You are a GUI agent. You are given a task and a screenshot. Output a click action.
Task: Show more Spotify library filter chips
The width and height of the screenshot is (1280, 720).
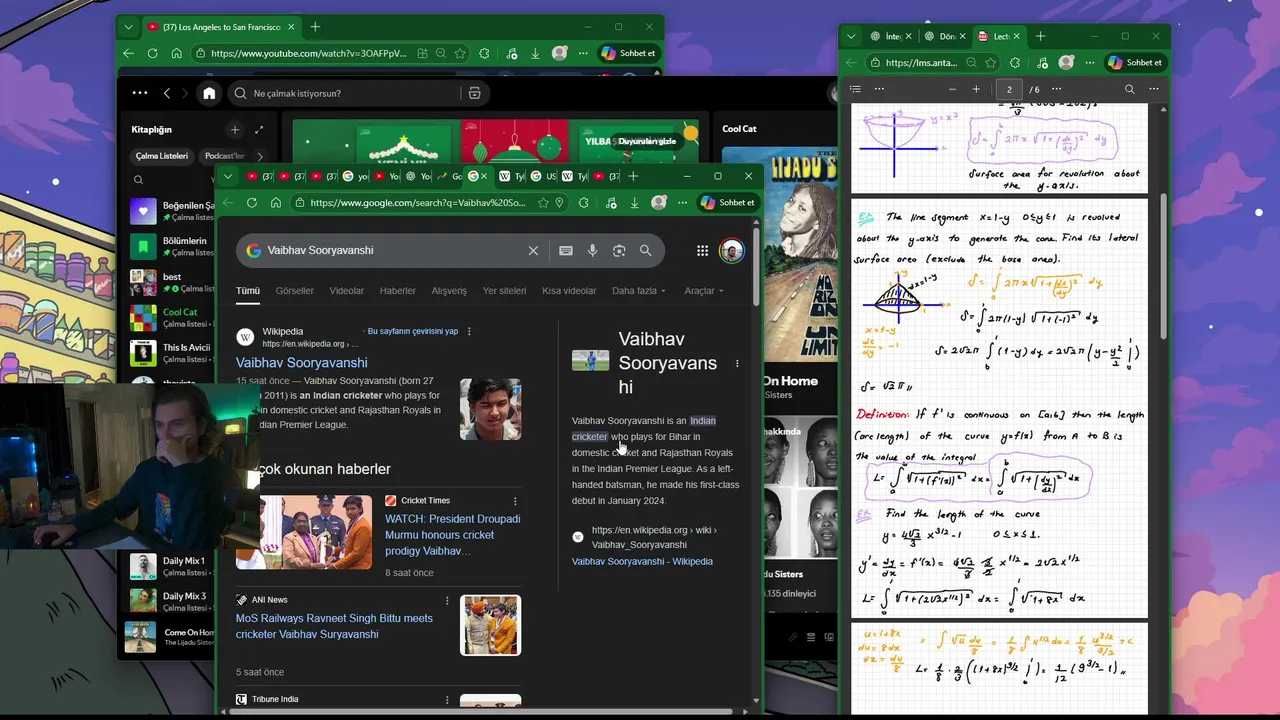[259, 156]
